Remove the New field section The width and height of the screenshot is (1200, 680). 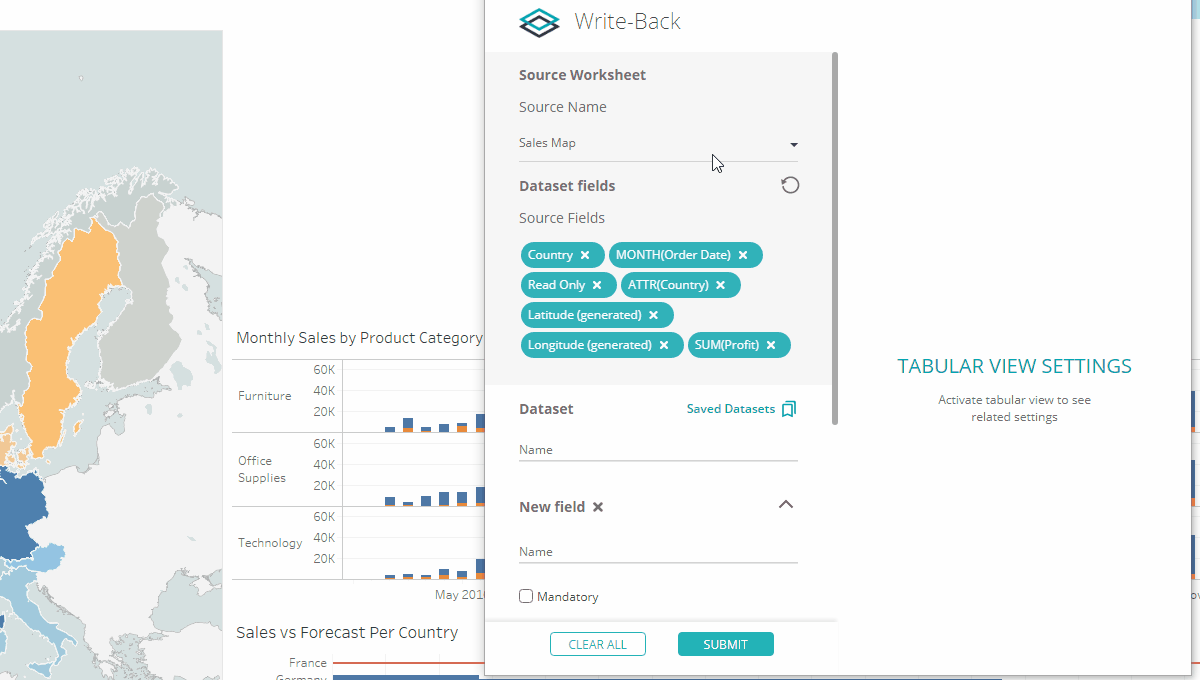(600, 507)
